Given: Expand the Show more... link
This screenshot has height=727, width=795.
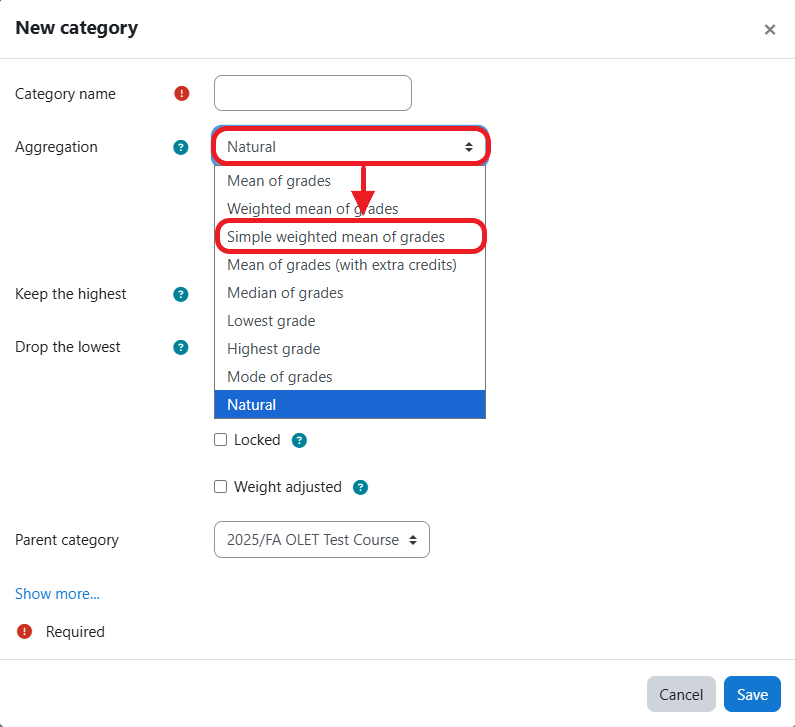Looking at the screenshot, I should [57, 594].
